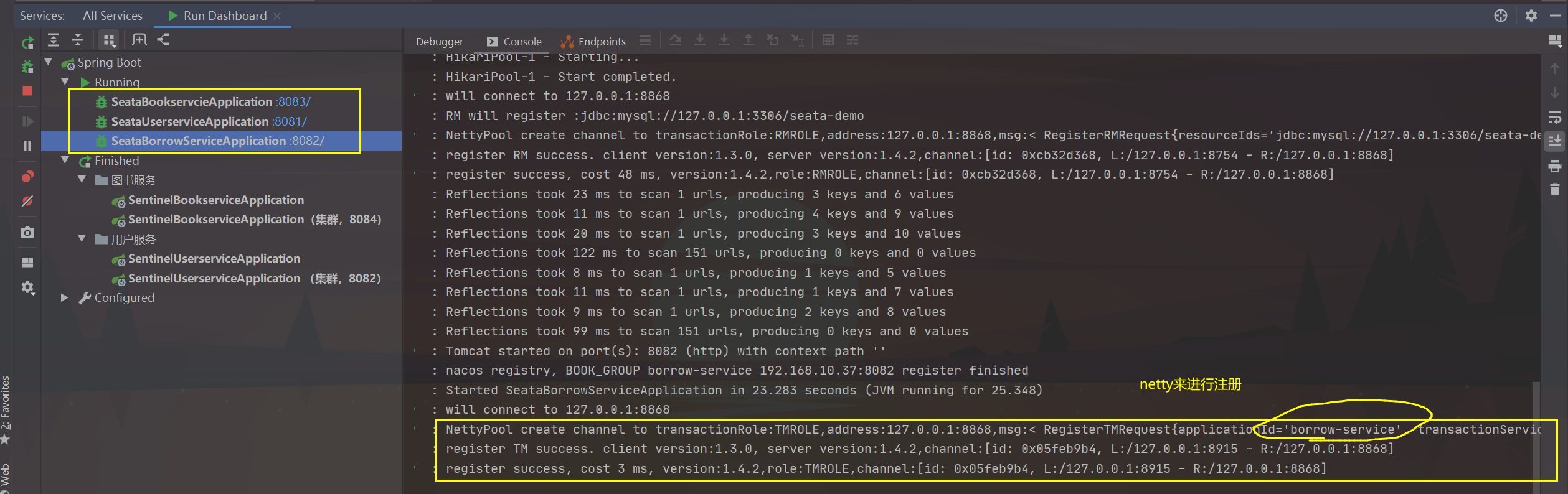Collapse the 图书服务 folder
This screenshot has width=1568, height=494.
coord(82,179)
